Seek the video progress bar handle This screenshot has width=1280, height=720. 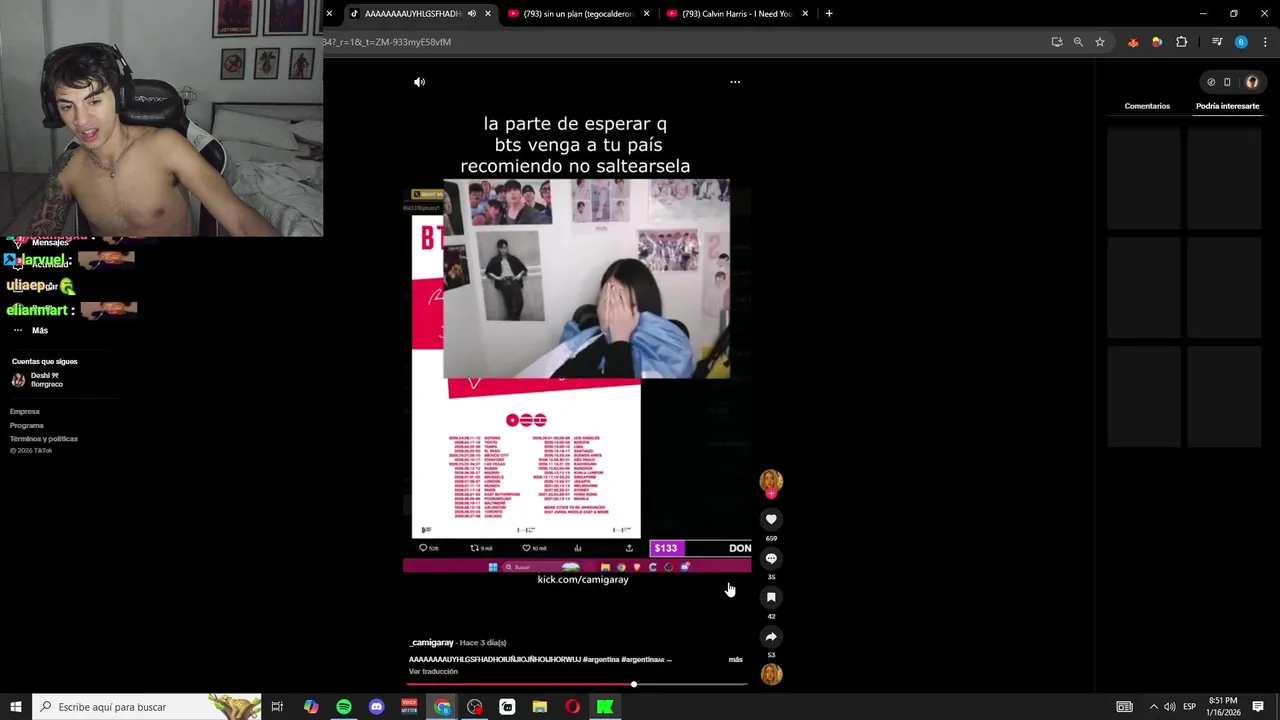[x=634, y=684]
